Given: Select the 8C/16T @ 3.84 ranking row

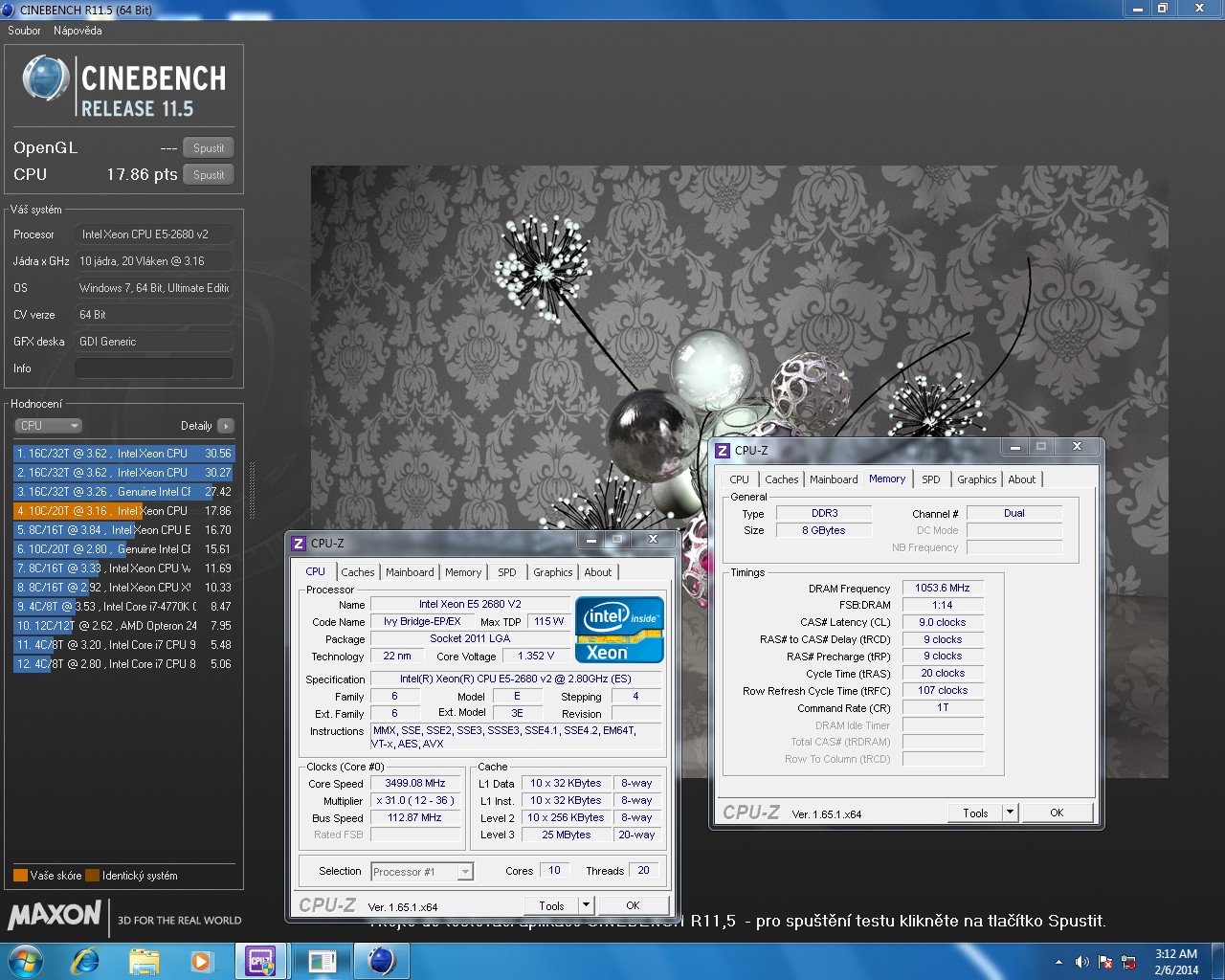Looking at the screenshot, I should [123, 530].
